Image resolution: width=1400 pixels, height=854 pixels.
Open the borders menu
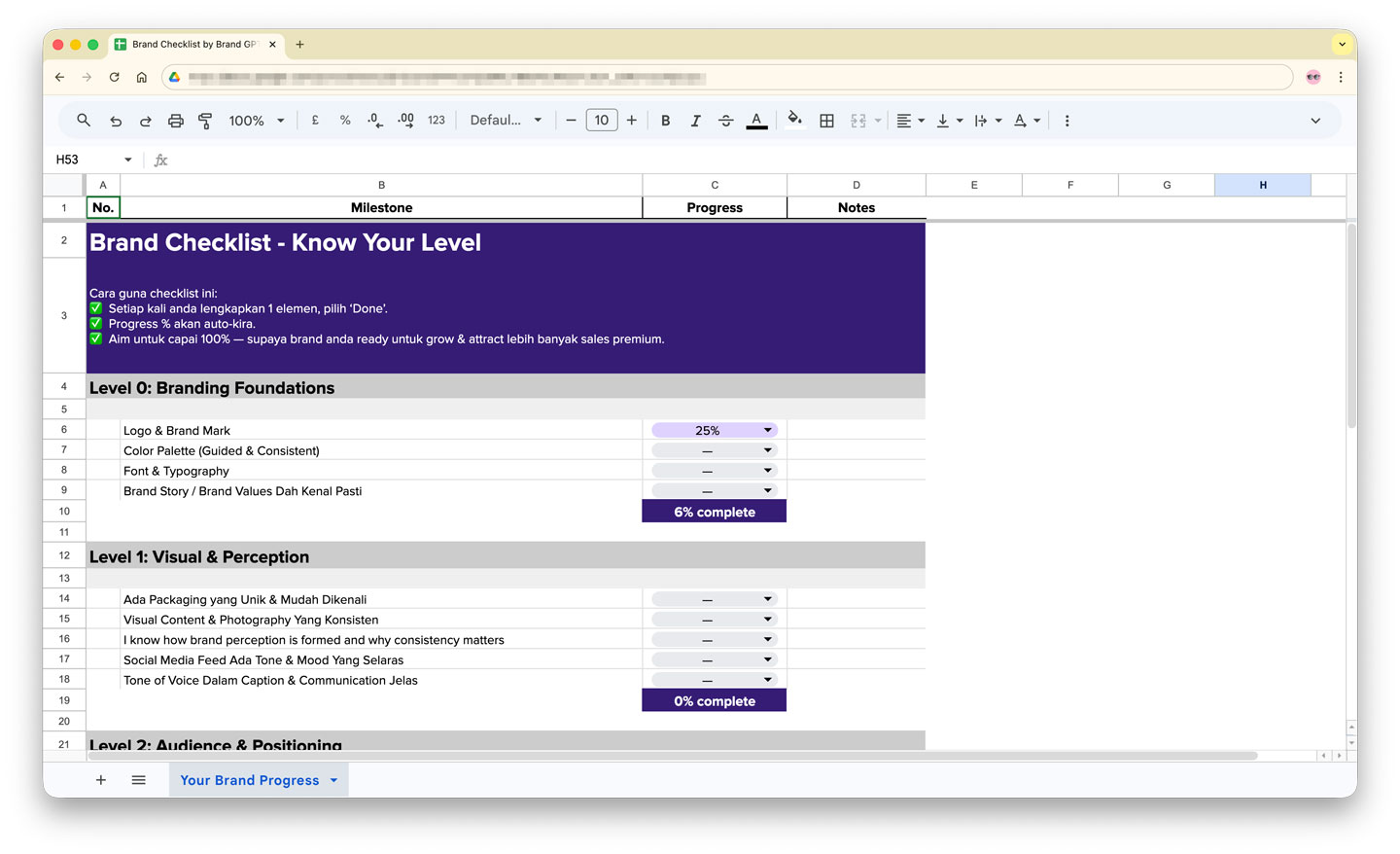827,121
